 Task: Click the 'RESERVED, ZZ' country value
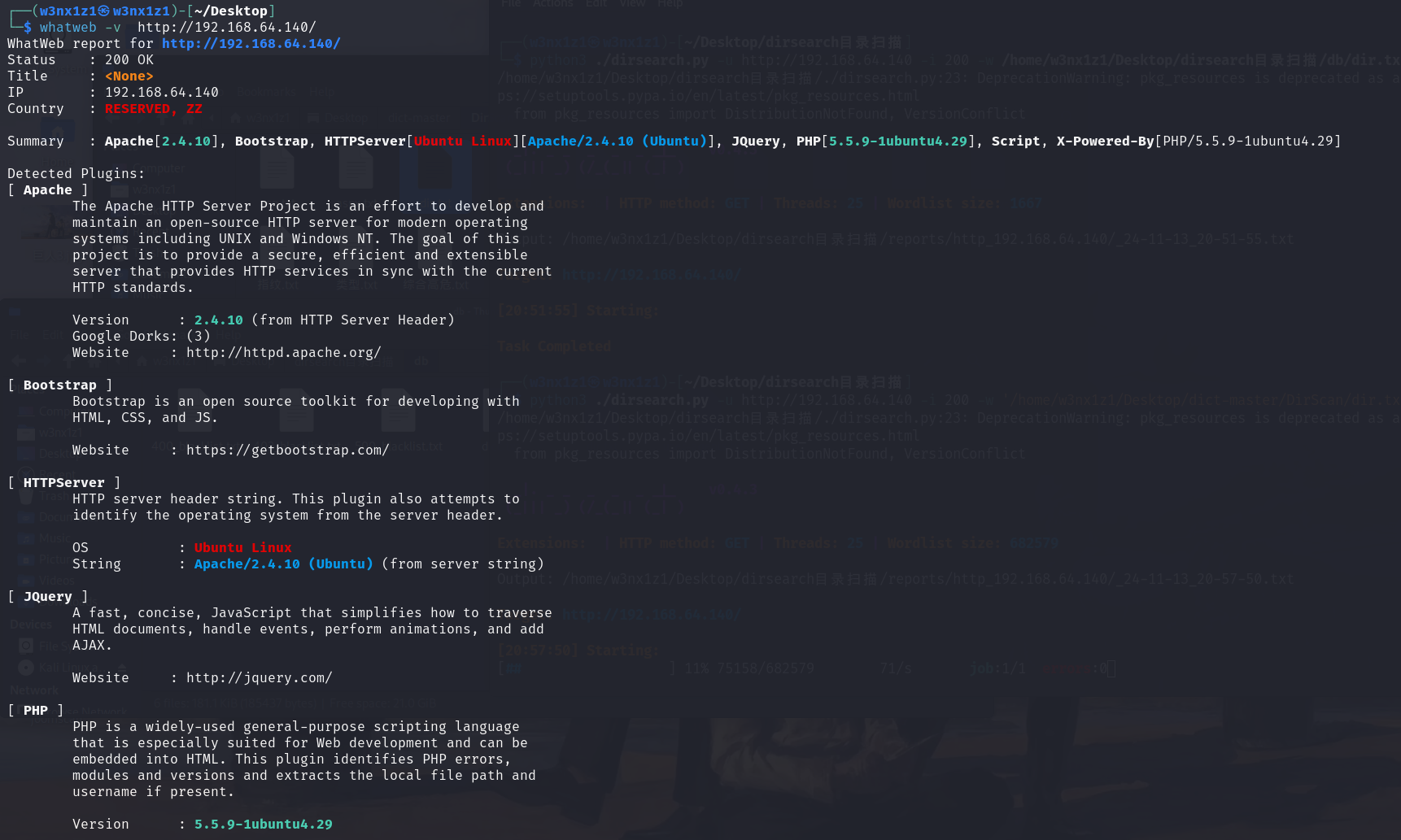tap(153, 108)
